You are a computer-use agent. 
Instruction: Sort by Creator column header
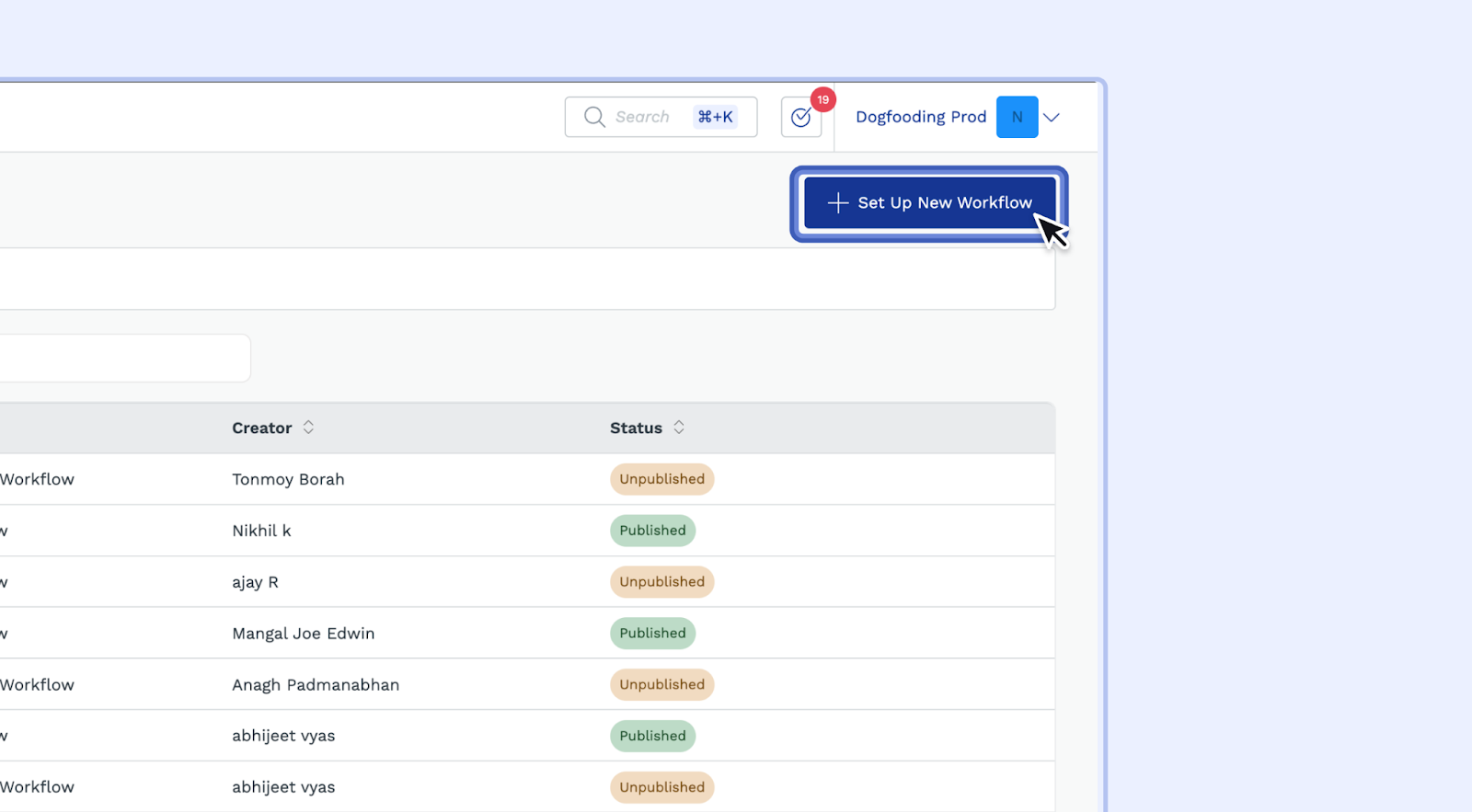point(261,429)
